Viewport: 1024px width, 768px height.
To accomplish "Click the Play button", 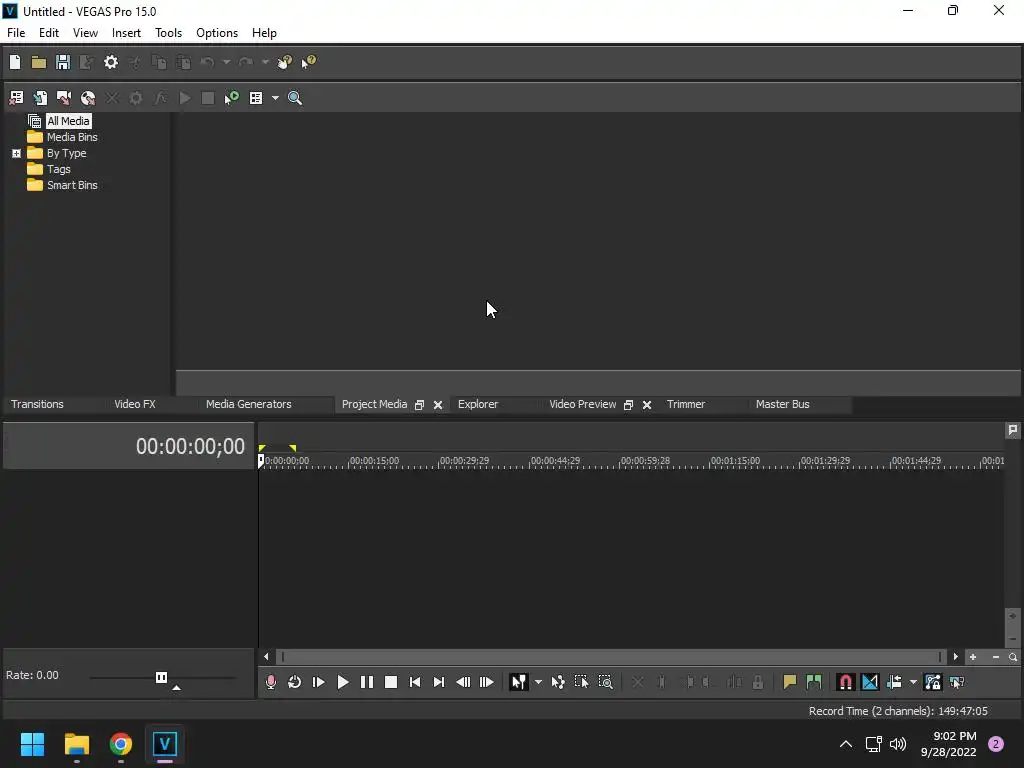I will [343, 682].
